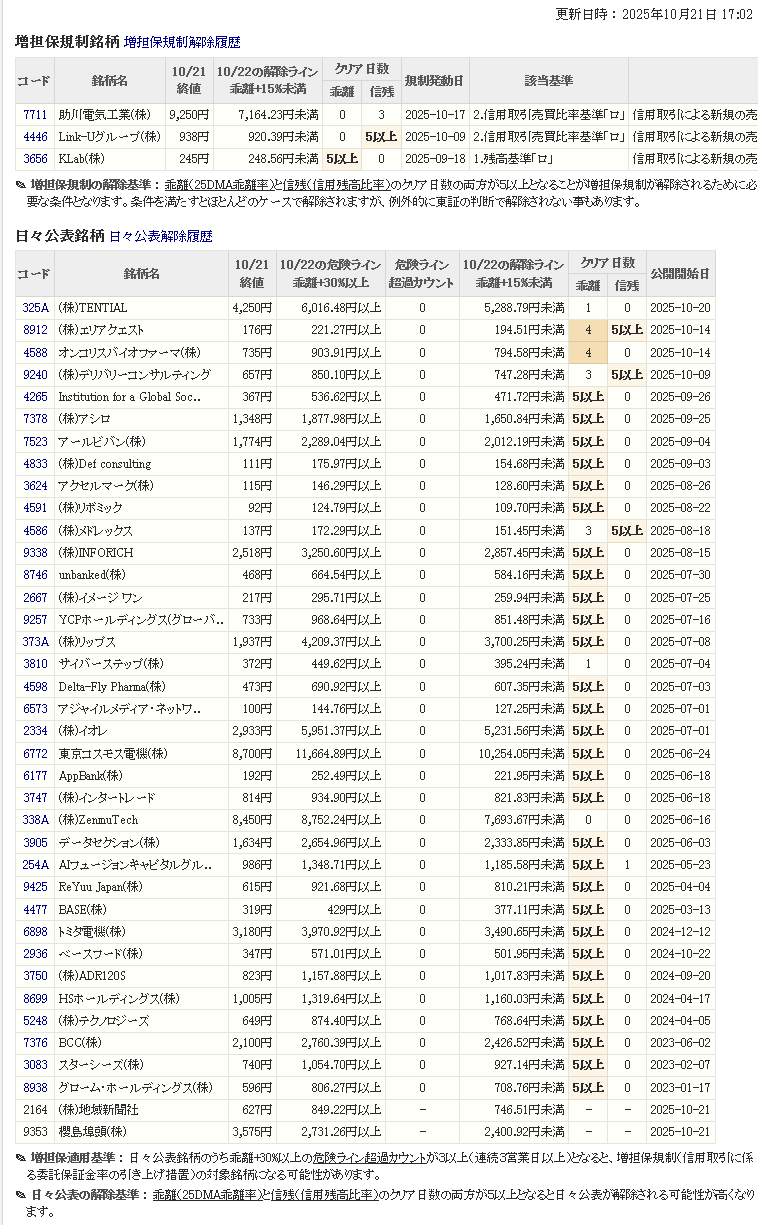
Task: Click code 338A for ZenmuTech
Action: coord(35,821)
